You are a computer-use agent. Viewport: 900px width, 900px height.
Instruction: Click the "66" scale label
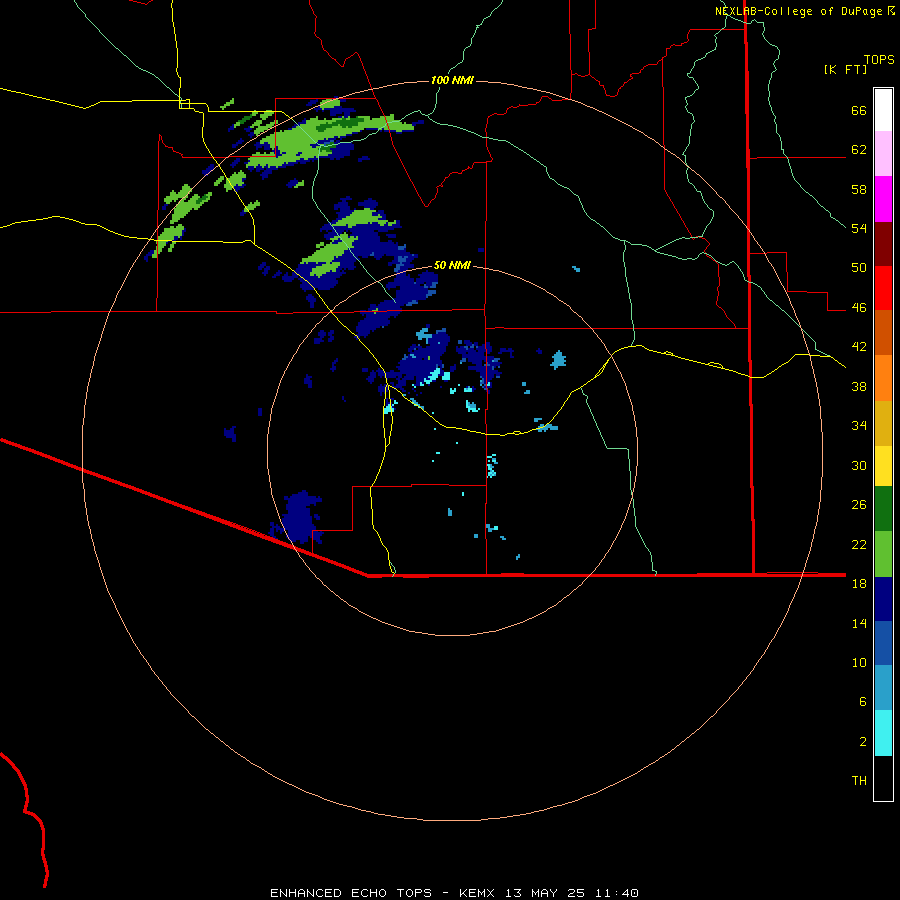point(859,111)
